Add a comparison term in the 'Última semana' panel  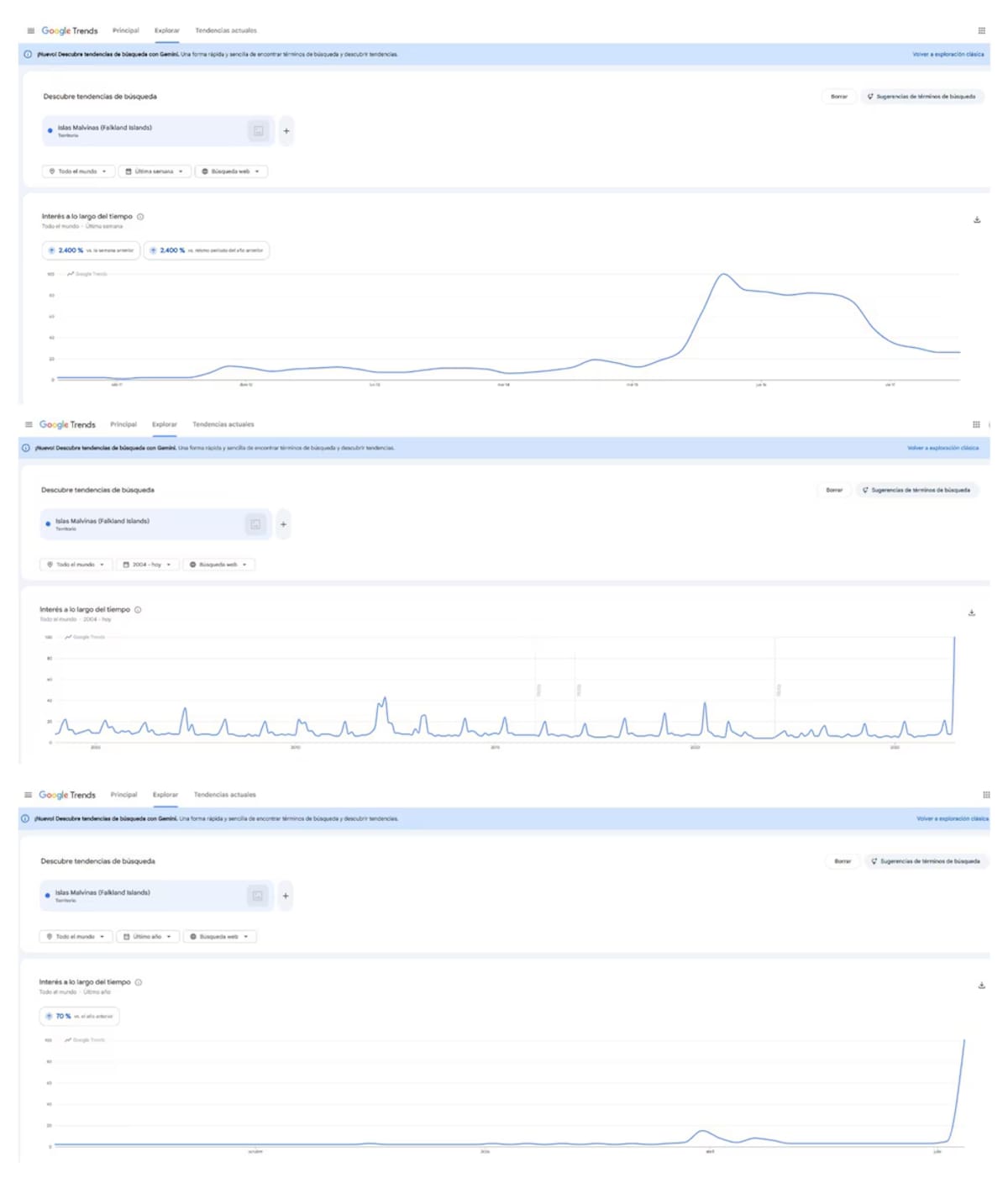click(x=286, y=131)
